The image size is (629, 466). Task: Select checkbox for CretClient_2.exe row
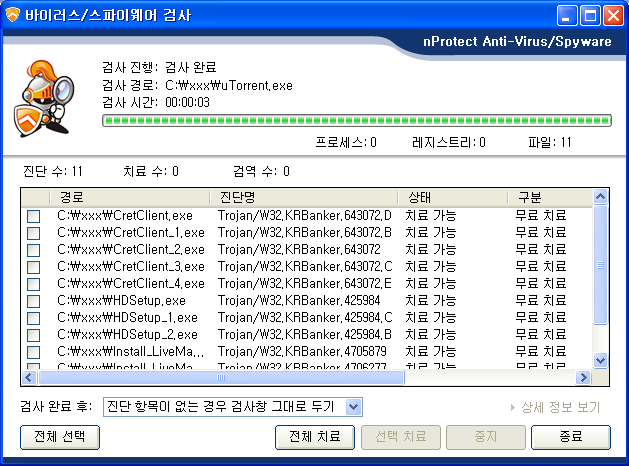34,250
